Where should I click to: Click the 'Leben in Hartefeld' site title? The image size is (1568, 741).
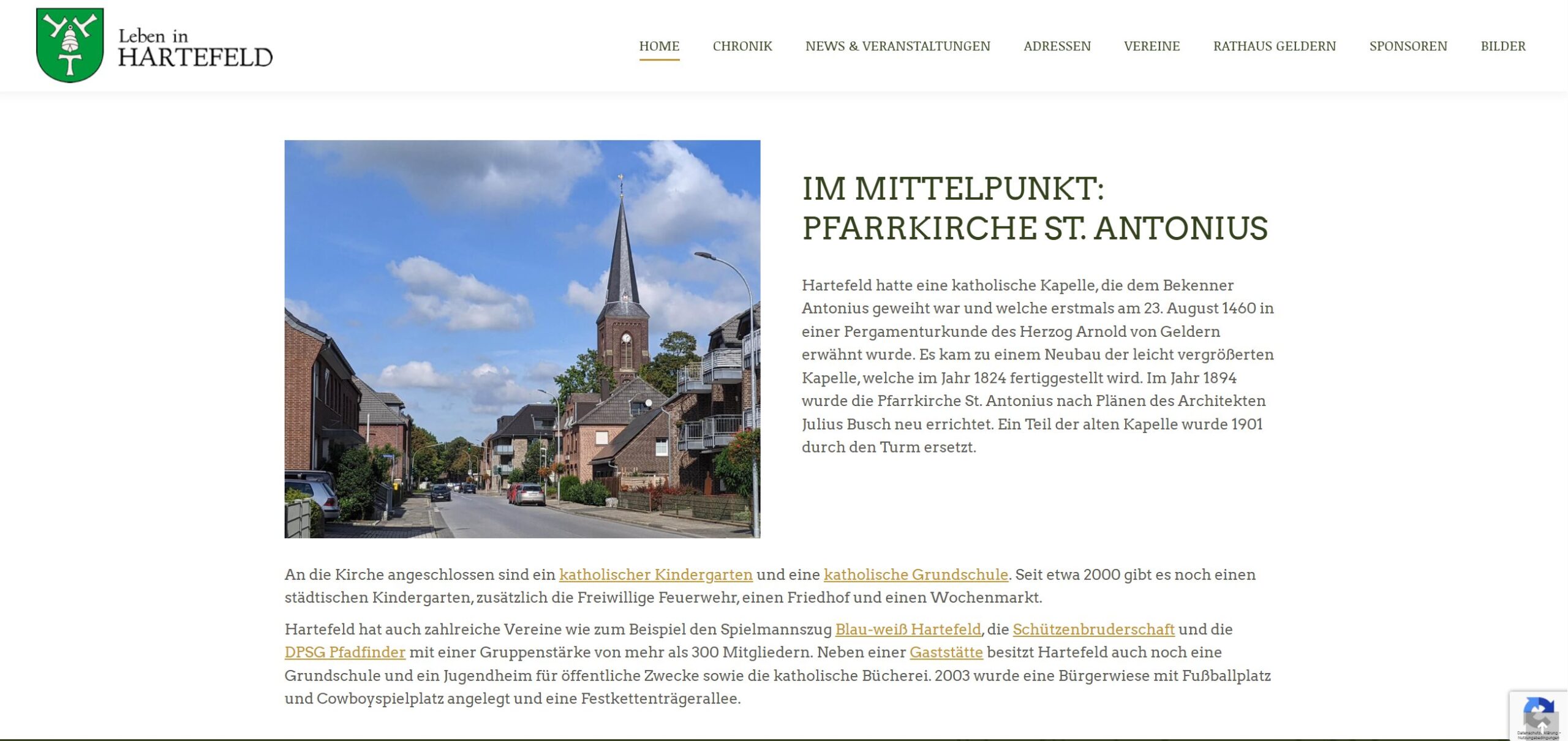tap(195, 48)
